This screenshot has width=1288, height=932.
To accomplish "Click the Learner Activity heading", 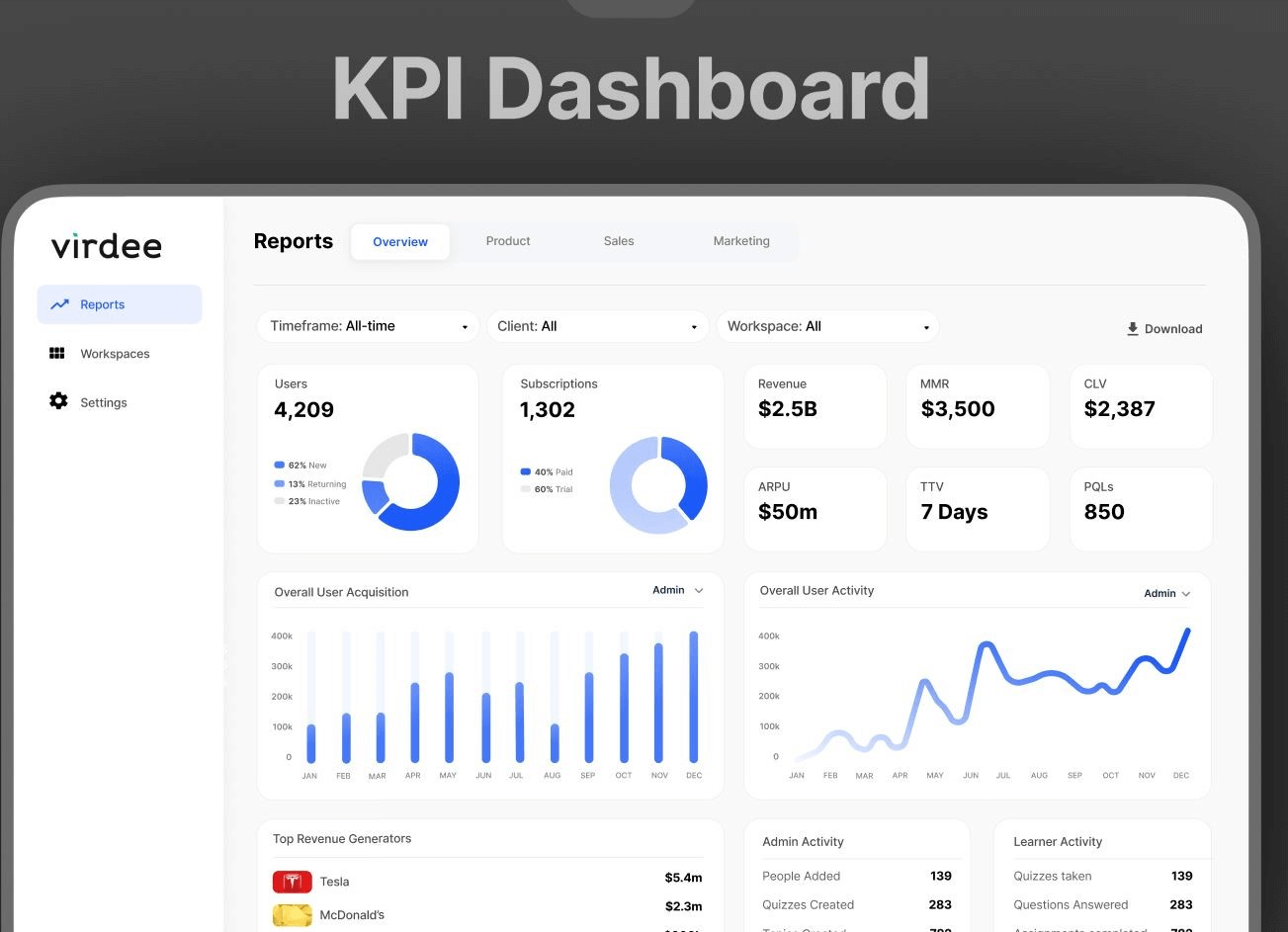I will point(1058,842).
